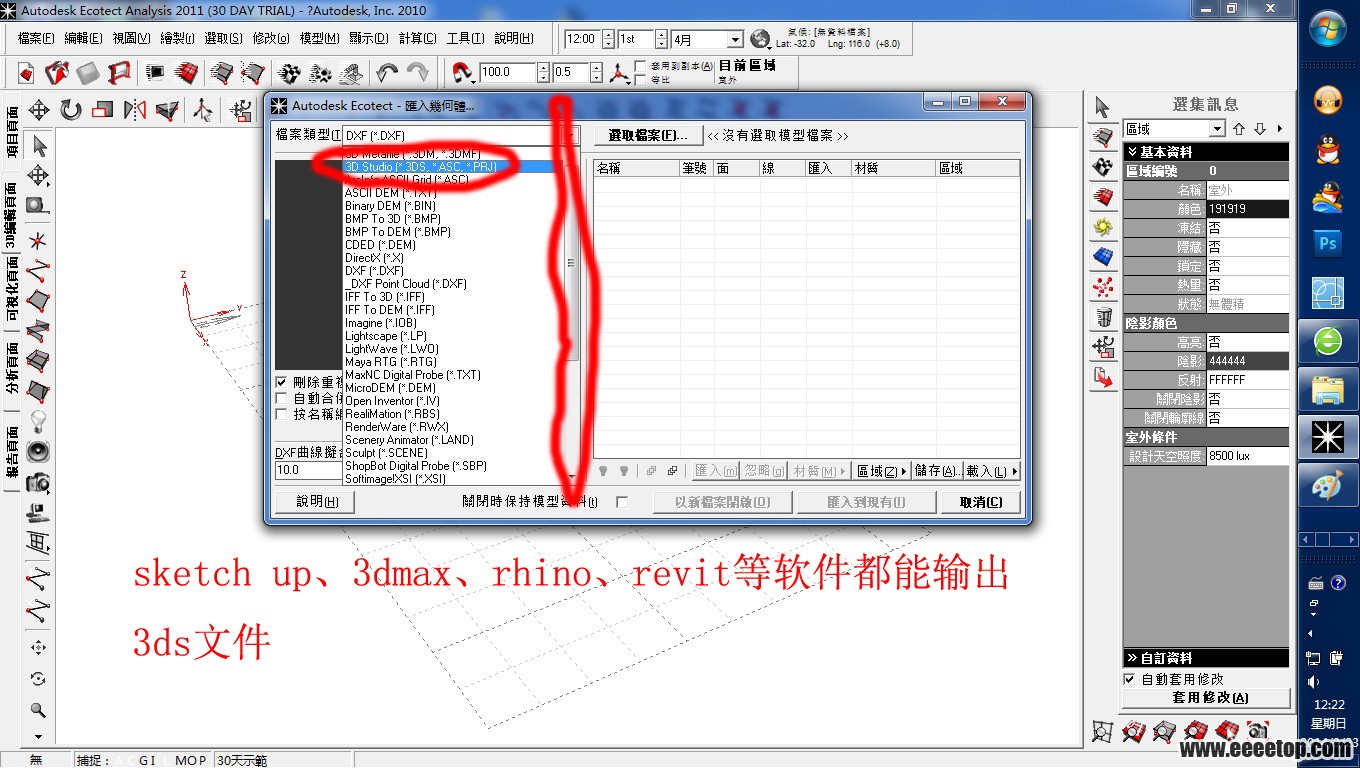Click the trash bin panel icon on right
This screenshot has width=1360, height=768.
click(1103, 318)
